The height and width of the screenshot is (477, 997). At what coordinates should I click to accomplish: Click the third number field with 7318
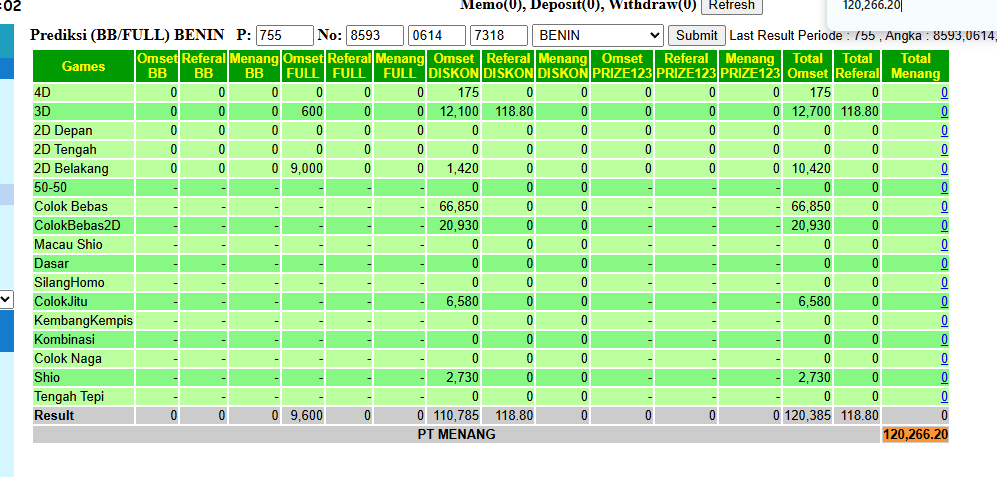tap(498, 35)
